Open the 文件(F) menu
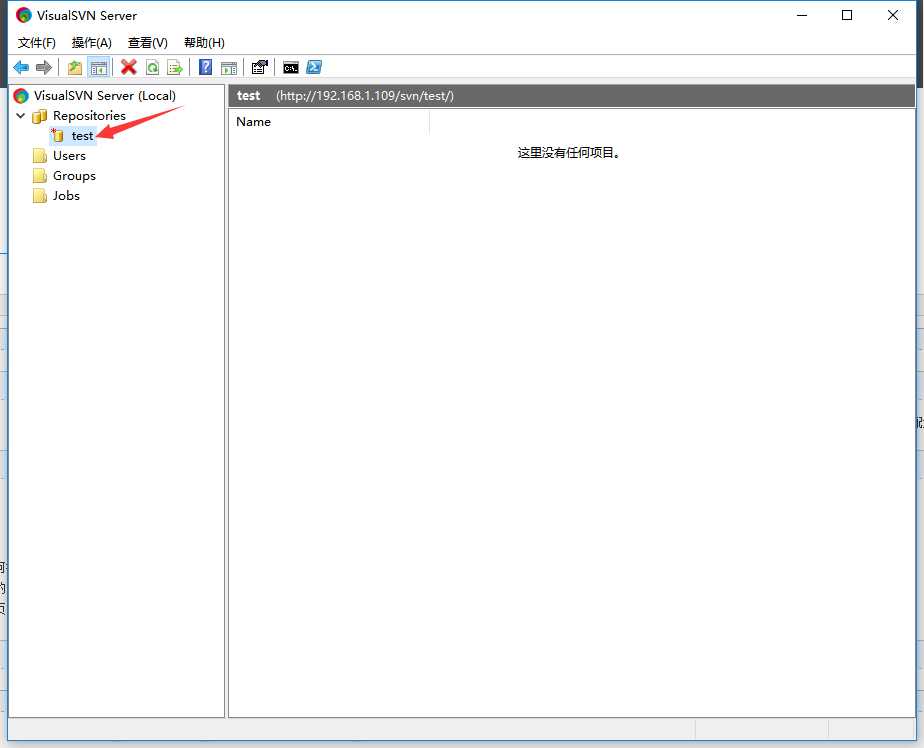 37,42
